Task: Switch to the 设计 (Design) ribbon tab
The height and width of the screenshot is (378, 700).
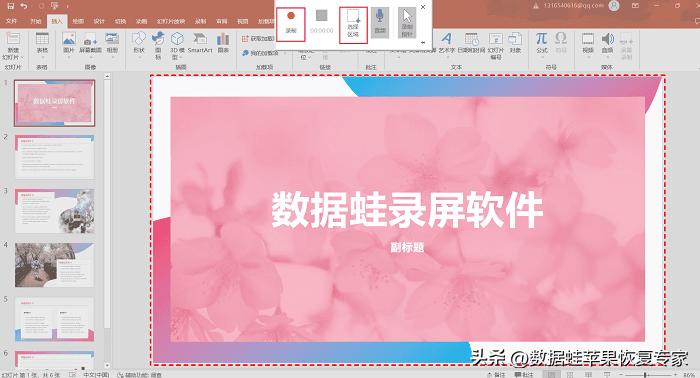Action: (99, 21)
